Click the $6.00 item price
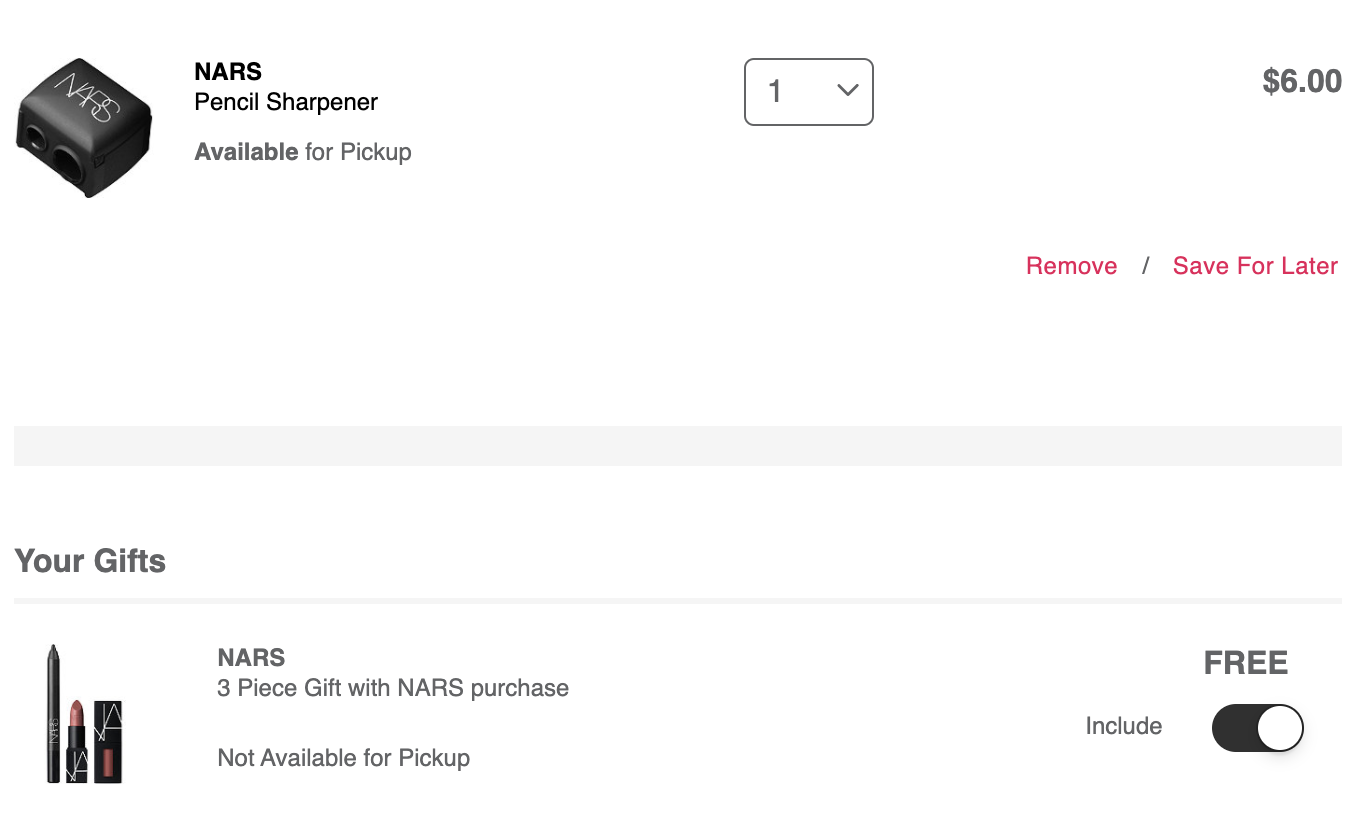Screen dimensions: 1360x818 click(x=1302, y=81)
